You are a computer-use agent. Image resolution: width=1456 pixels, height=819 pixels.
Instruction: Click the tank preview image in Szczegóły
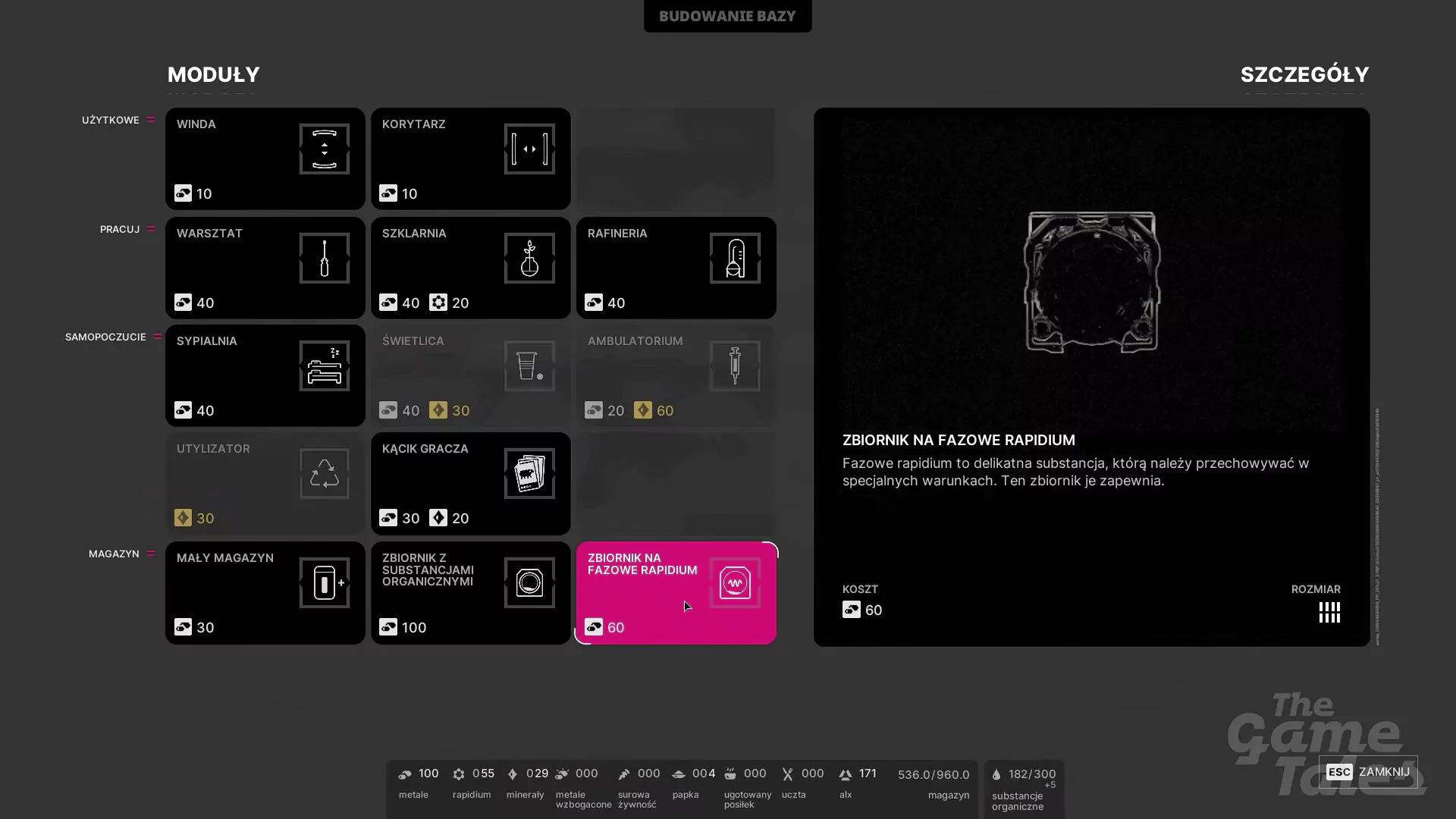coord(1092,282)
